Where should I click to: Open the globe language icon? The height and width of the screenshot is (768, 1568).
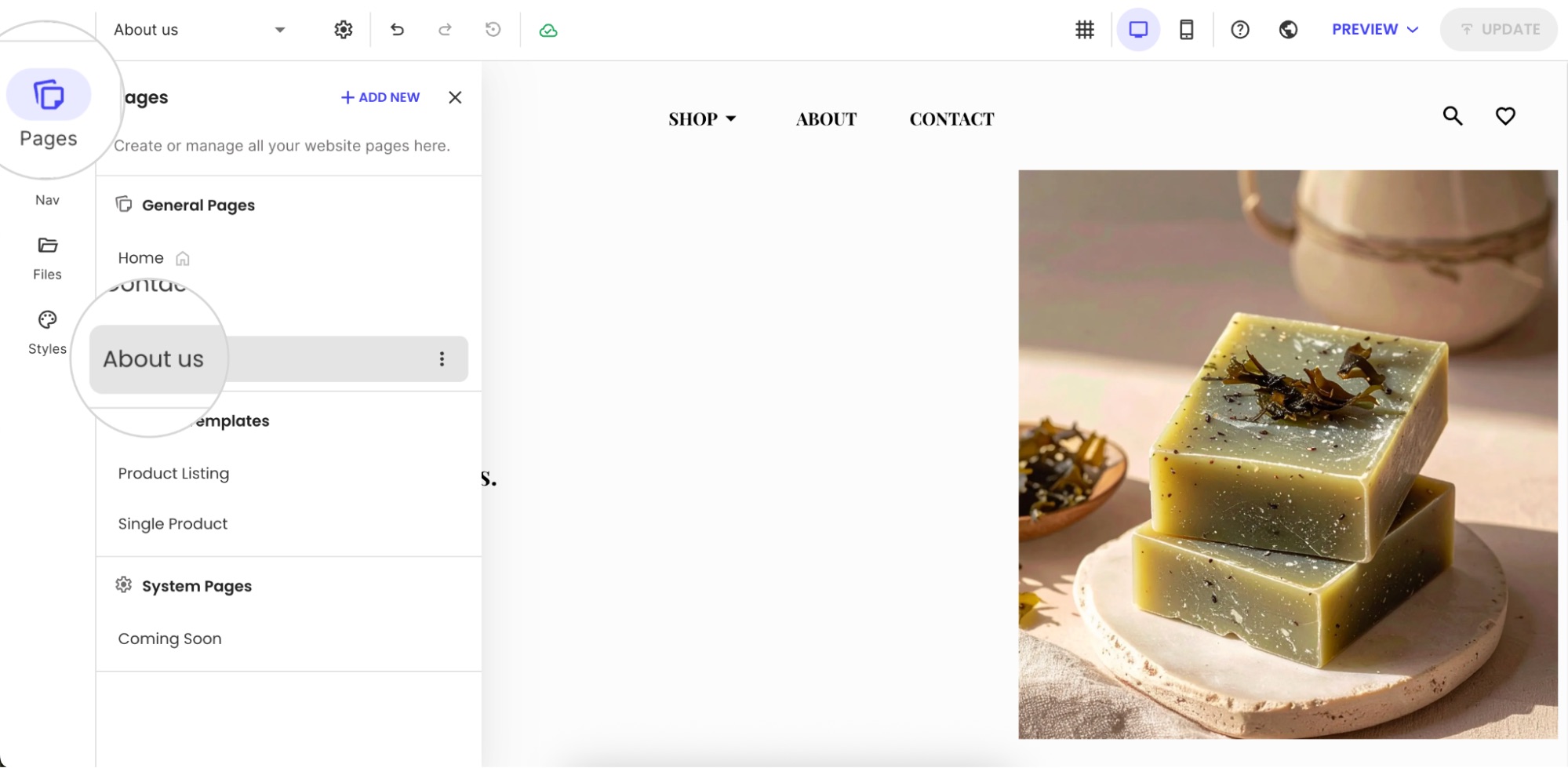click(1288, 30)
